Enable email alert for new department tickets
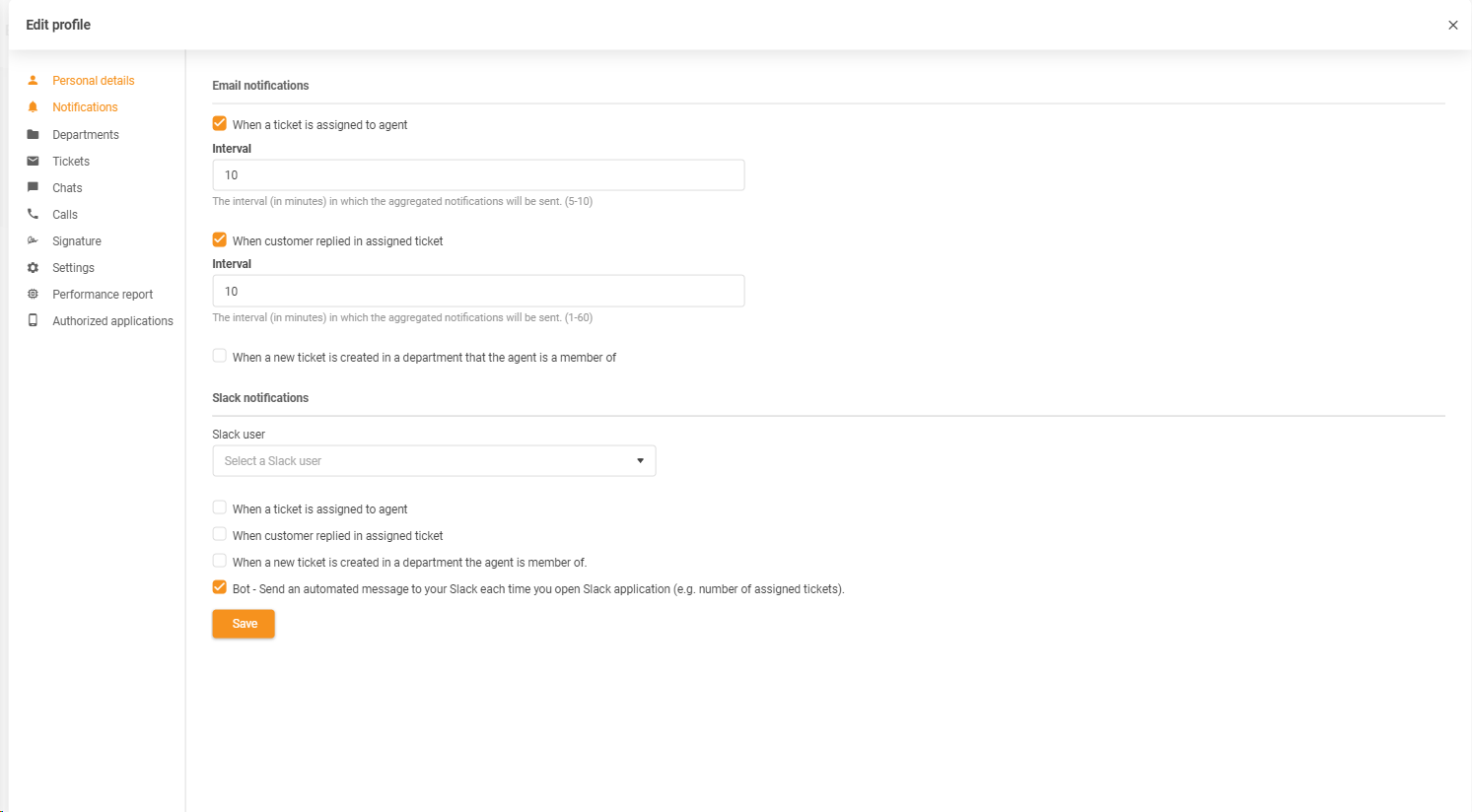 coord(220,357)
